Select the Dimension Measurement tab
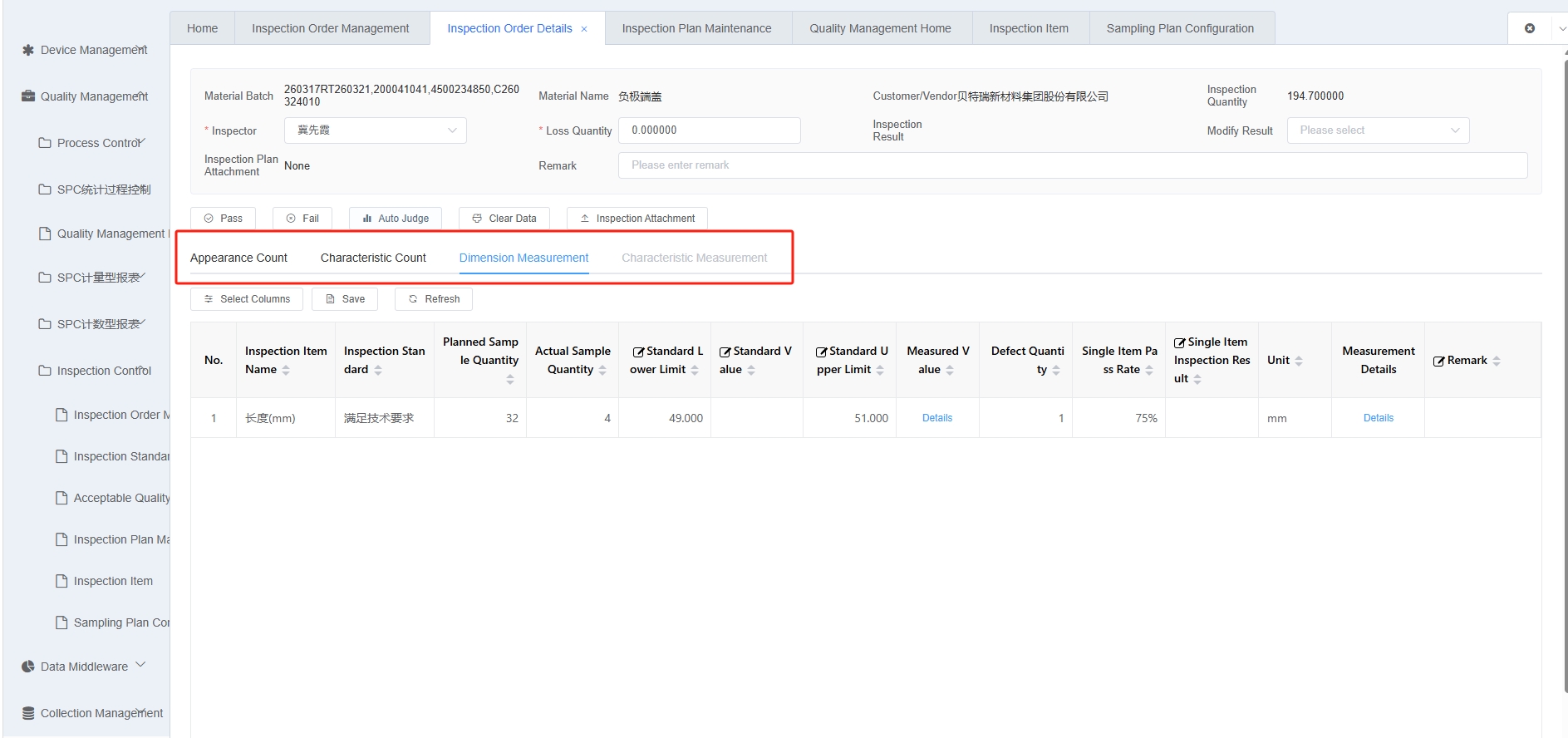Viewport: 1568px width, 738px height. [x=523, y=258]
